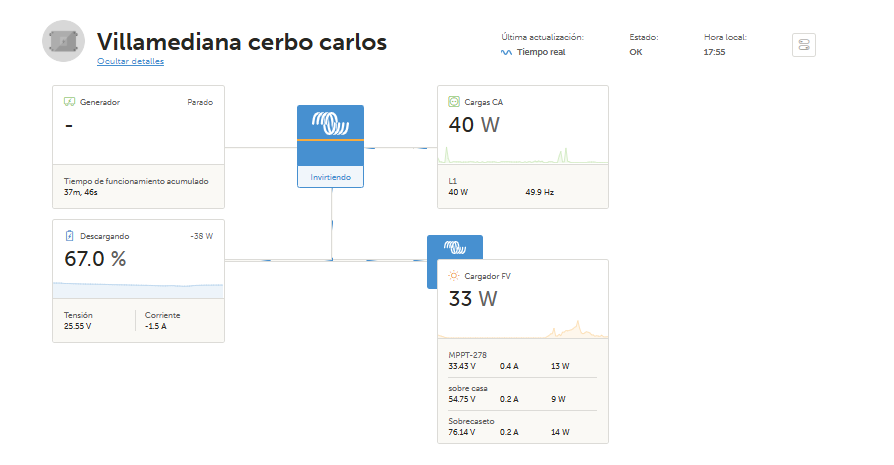
Task: Click the battery icon beside Descargando
Action: click(x=70, y=236)
